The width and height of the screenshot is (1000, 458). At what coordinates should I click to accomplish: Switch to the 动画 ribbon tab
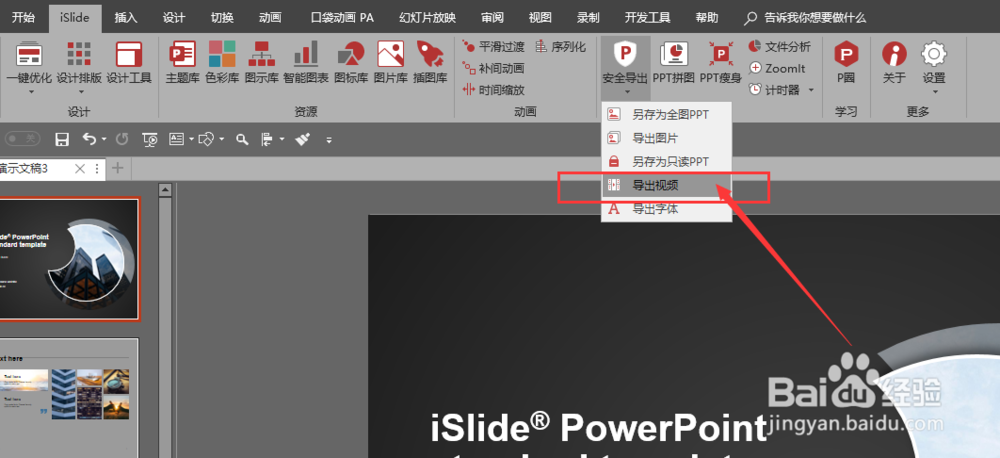point(270,17)
